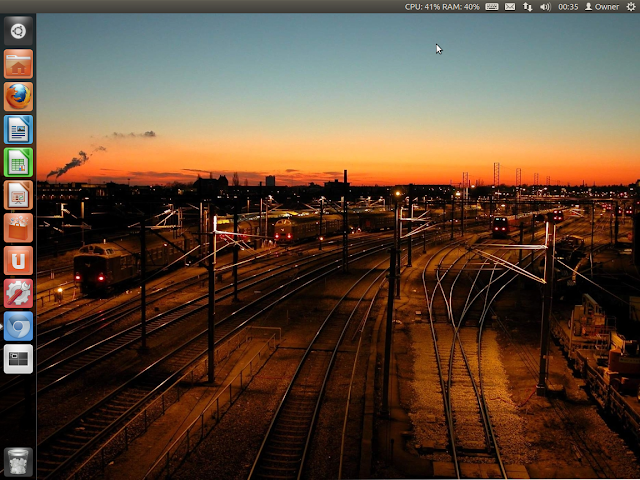640x480 pixels.
Task: Open the Trash in launcher
Action: pos(18,462)
